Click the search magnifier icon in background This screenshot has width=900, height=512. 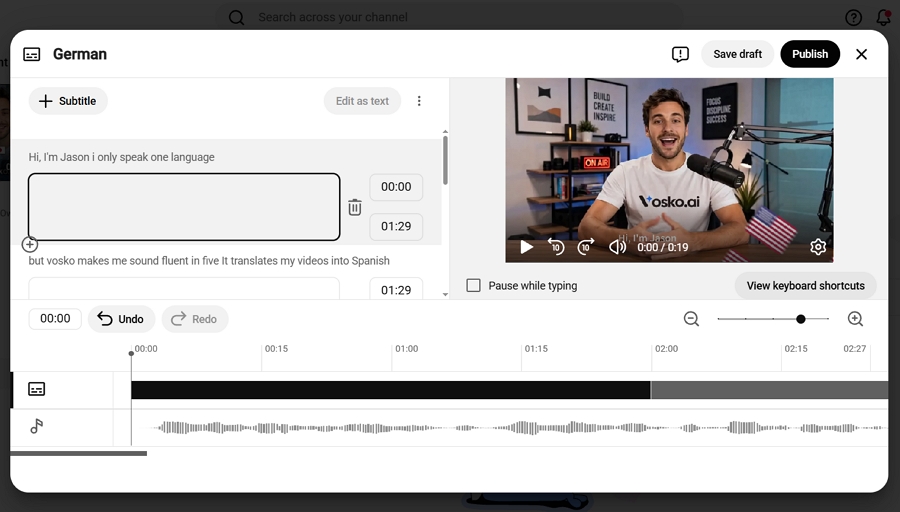point(236,17)
